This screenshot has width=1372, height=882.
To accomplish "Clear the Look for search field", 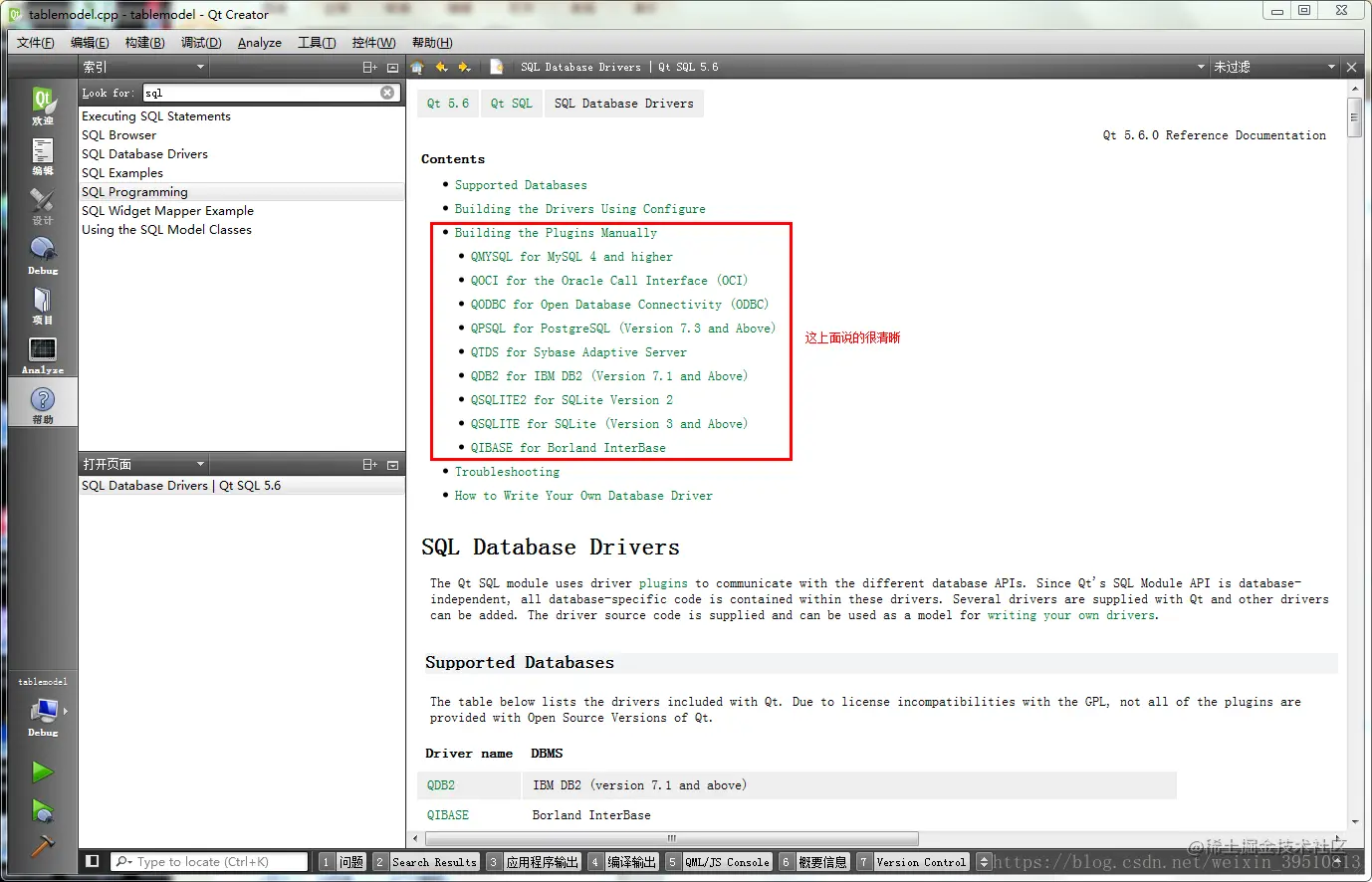I will click(x=387, y=93).
